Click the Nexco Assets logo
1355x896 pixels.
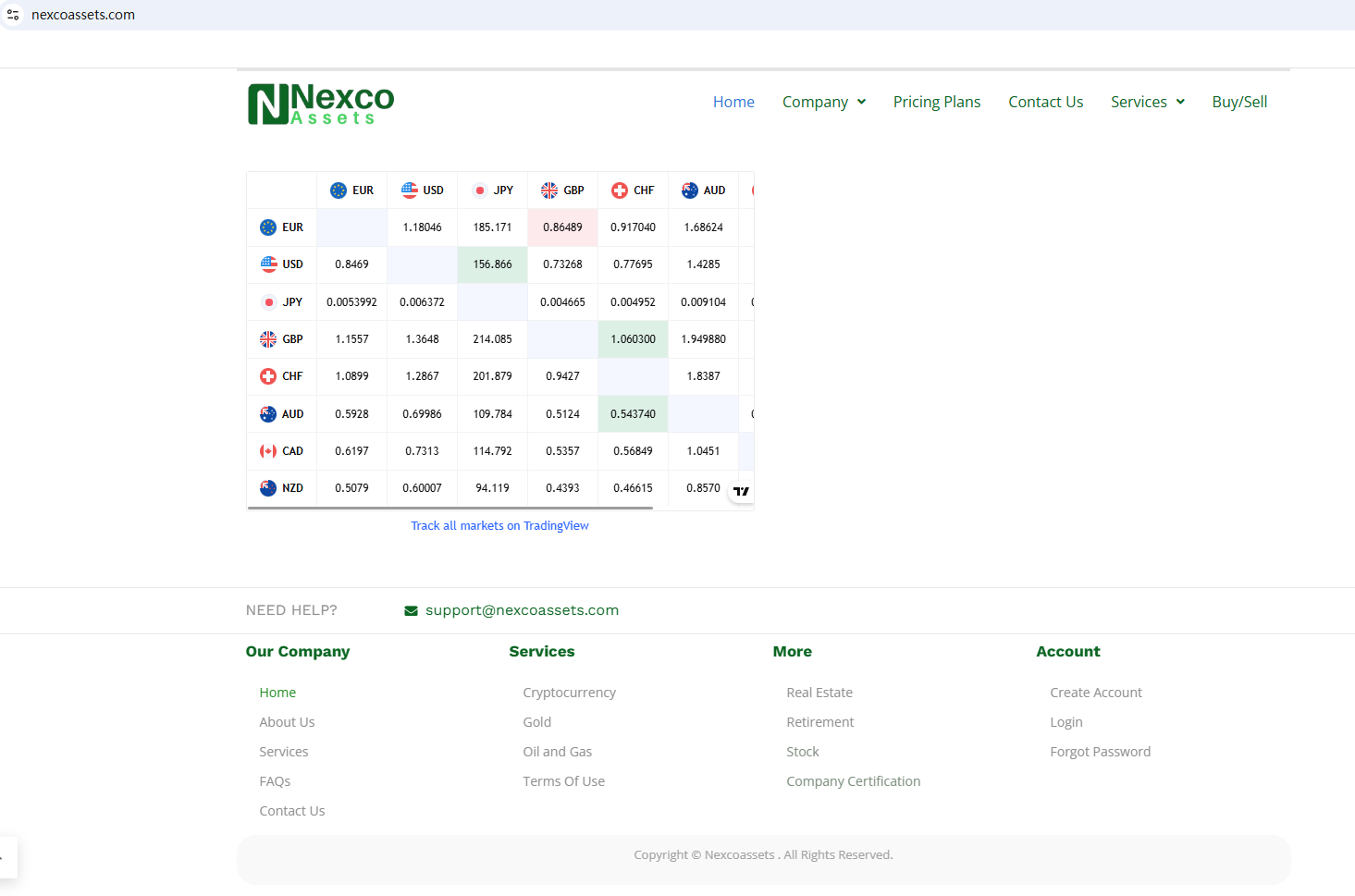click(x=321, y=104)
